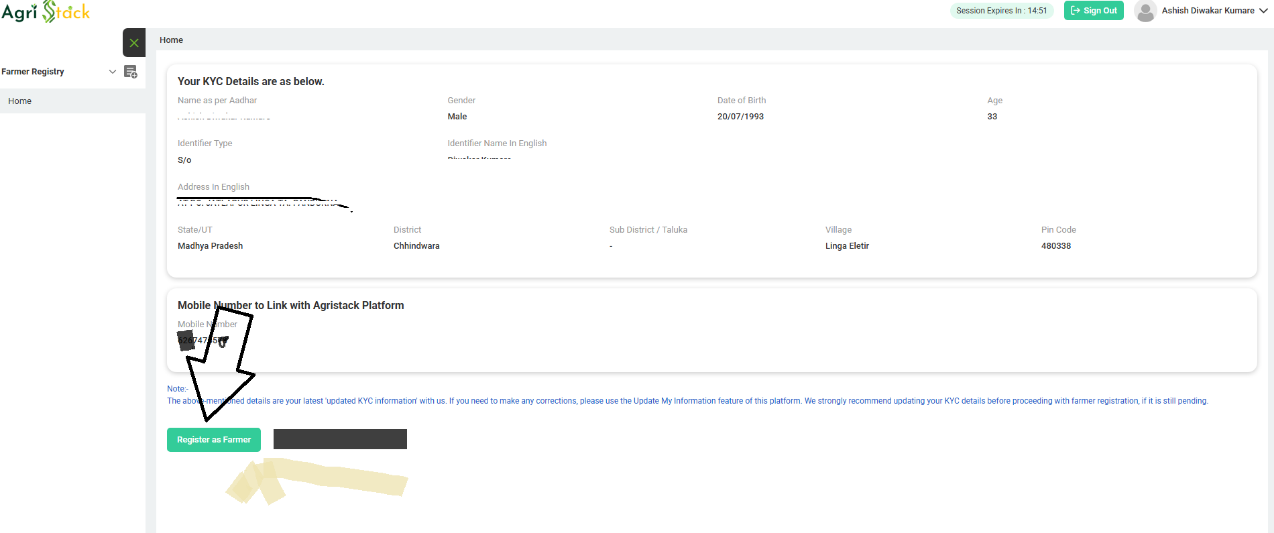Click the Madhya Pradesh state value
Image resolution: width=1274 pixels, height=533 pixels.
pos(210,246)
